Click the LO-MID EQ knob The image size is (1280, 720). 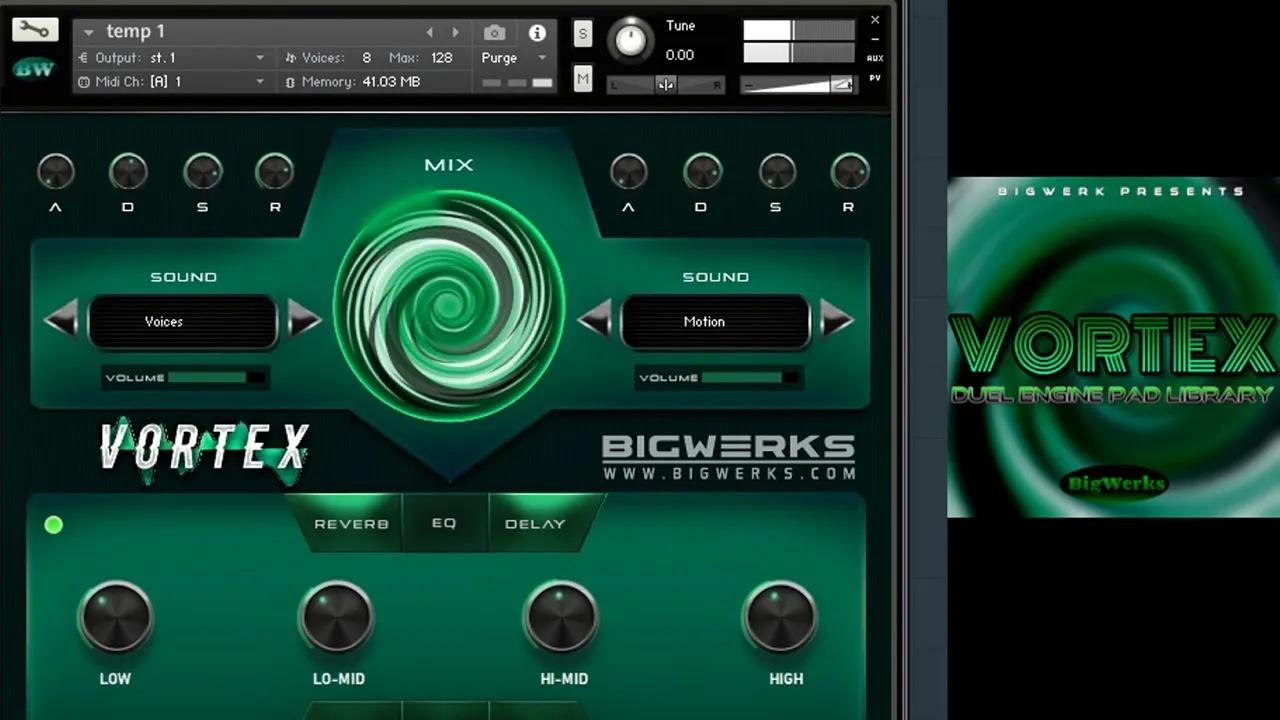[x=336, y=617]
